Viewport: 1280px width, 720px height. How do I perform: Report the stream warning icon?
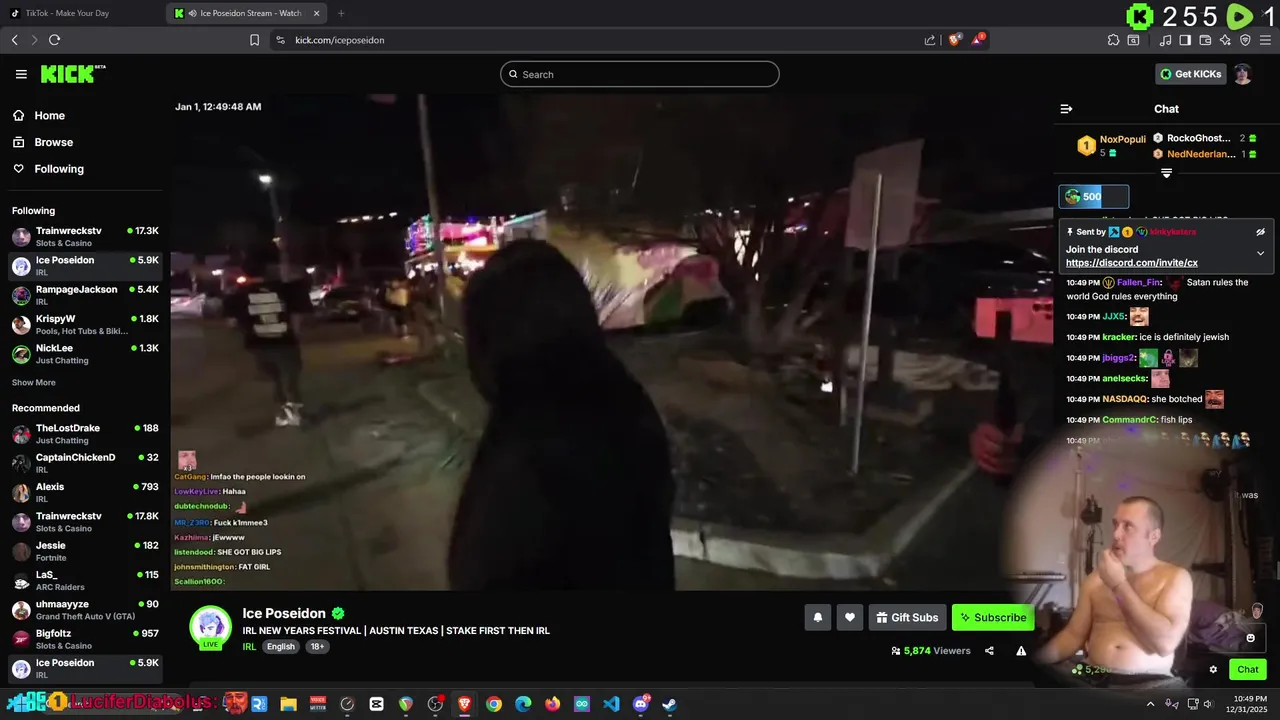1021,651
